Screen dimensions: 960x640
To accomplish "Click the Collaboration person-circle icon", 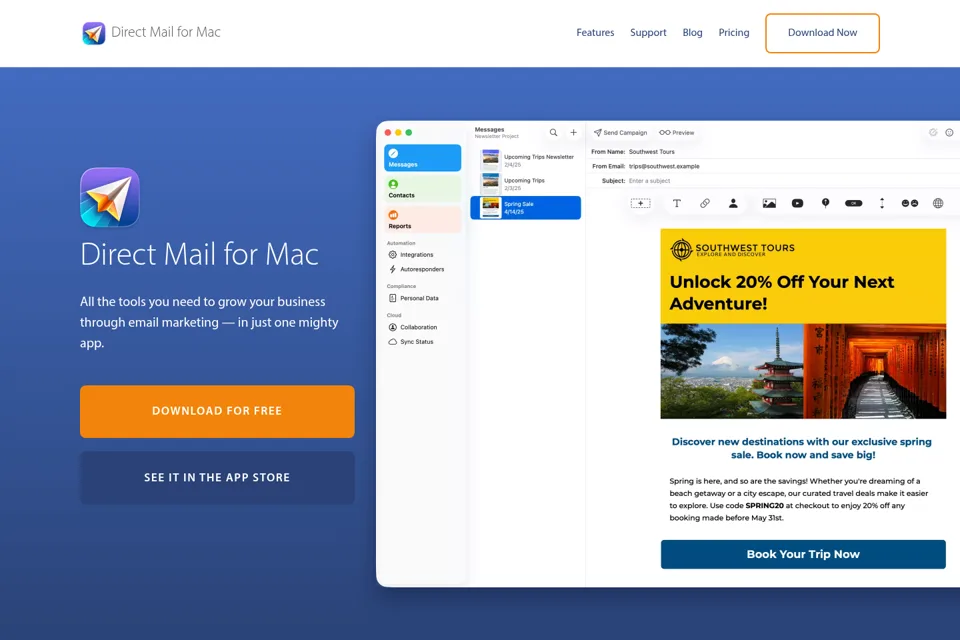I will coord(392,327).
